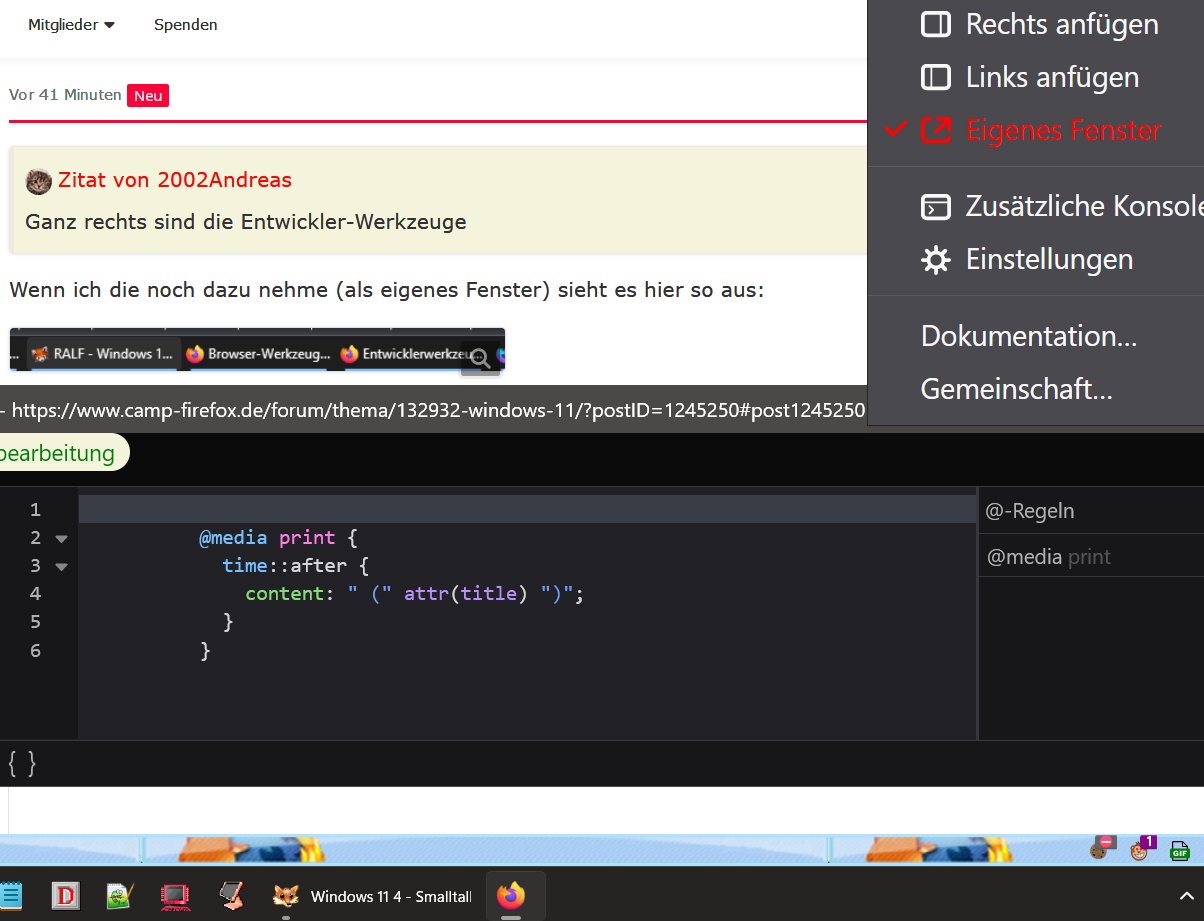Open the Mitglieder dropdown menu

[71, 25]
